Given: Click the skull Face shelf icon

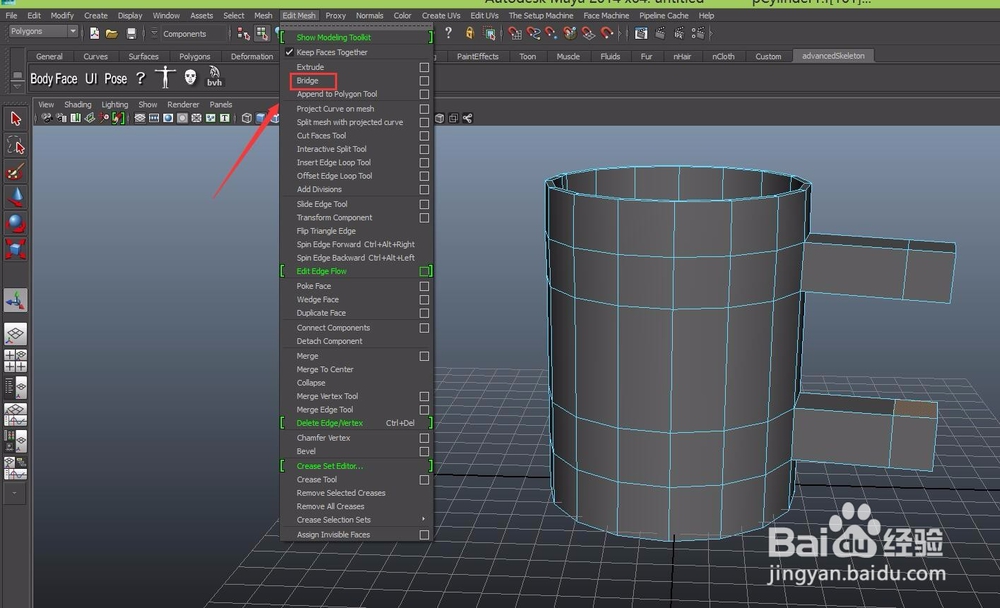Looking at the screenshot, I should (x=190, y=78).
